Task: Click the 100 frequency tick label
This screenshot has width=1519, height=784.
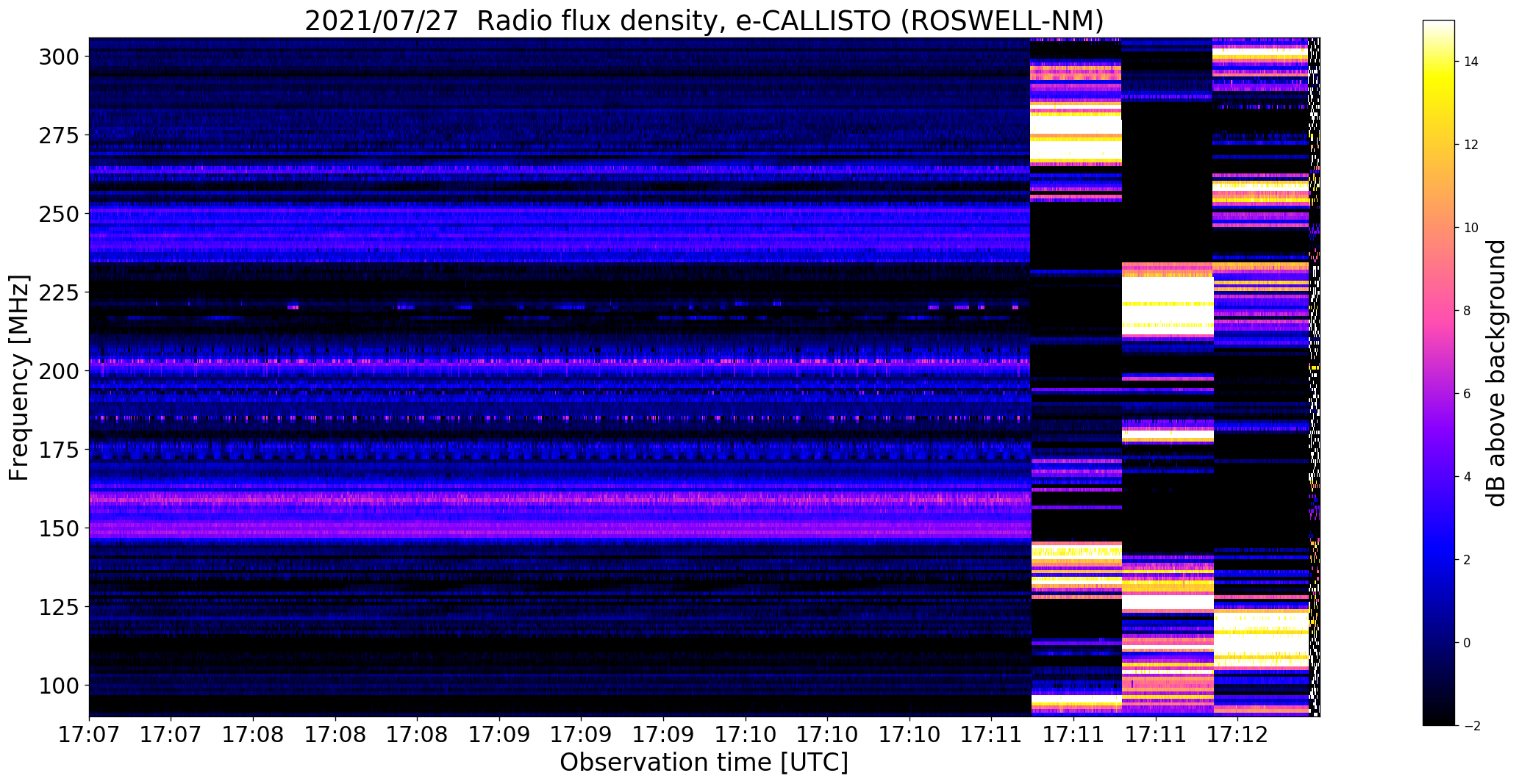Action: coord(60,686)
